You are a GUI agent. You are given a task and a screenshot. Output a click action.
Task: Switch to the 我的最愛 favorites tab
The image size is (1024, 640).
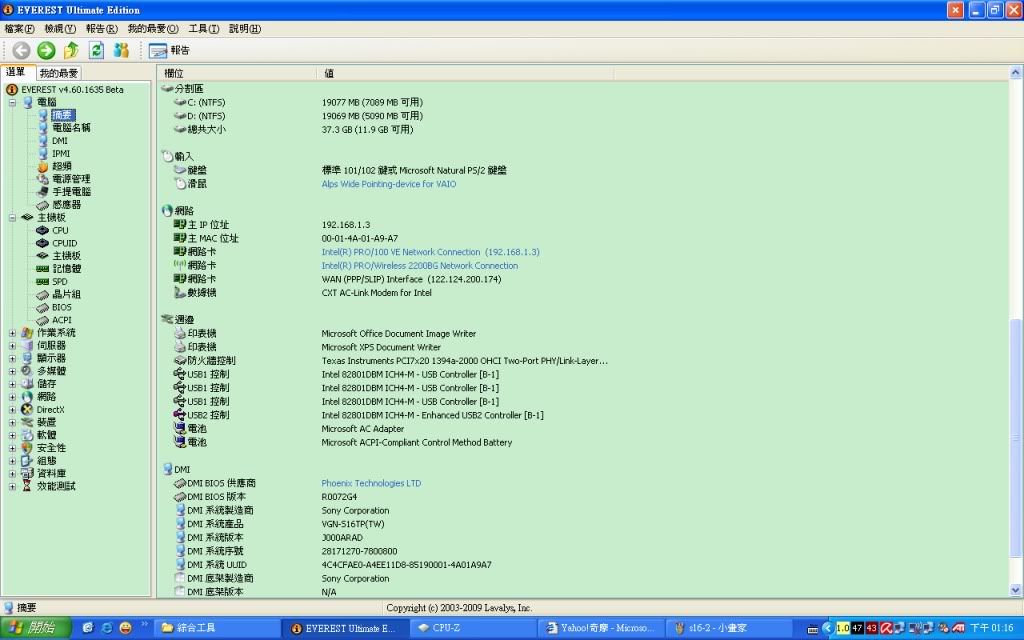pyautogui.click(x=59, y=73)
